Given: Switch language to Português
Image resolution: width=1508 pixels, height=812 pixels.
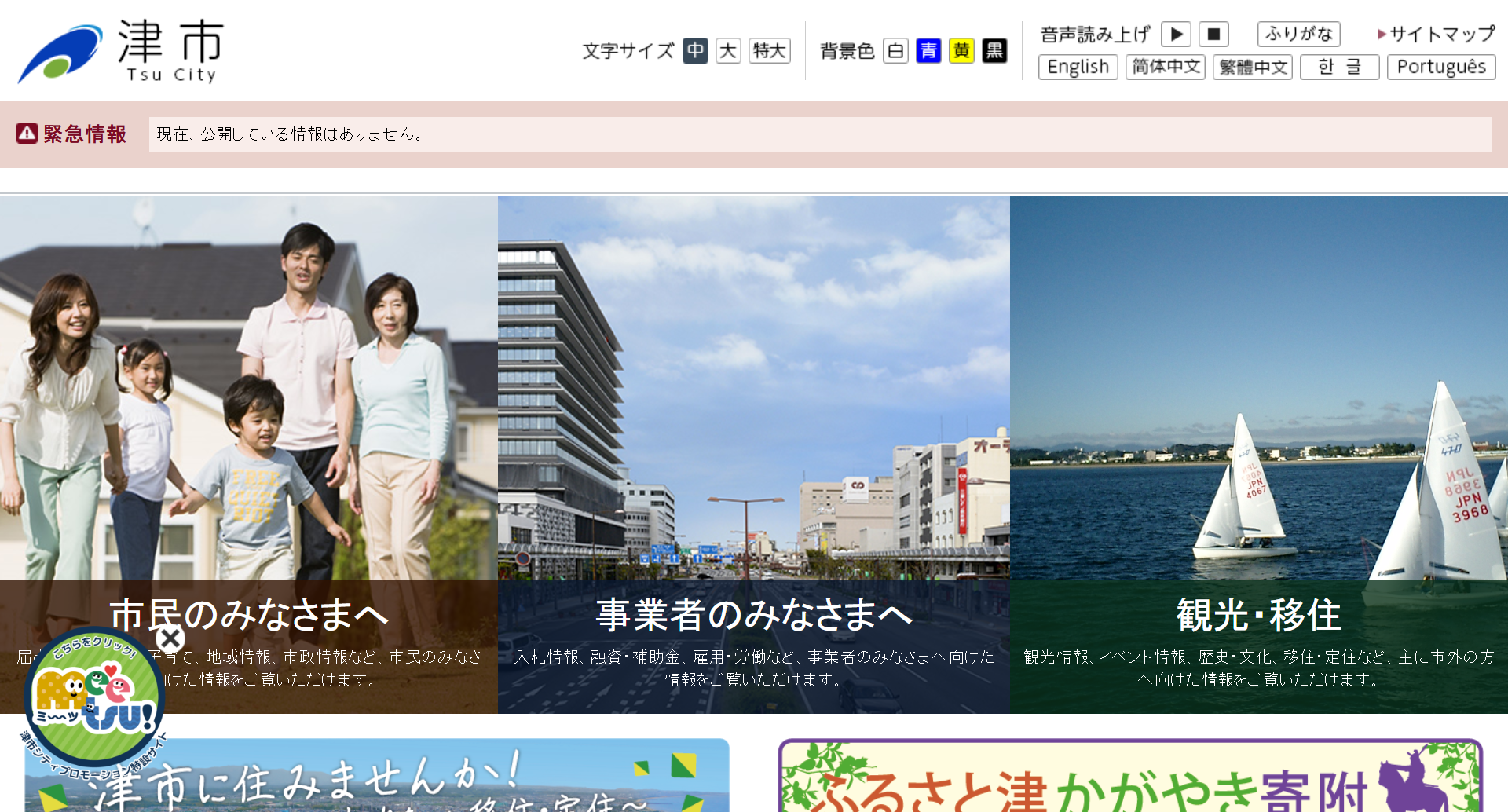Looking at the screenshot, I should pyautogui.click(x=1440, y=68).
